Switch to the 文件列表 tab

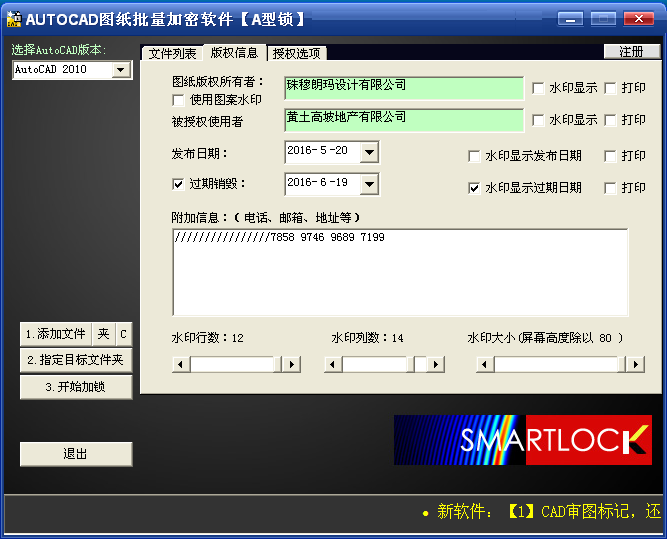(x=172, y=54)
